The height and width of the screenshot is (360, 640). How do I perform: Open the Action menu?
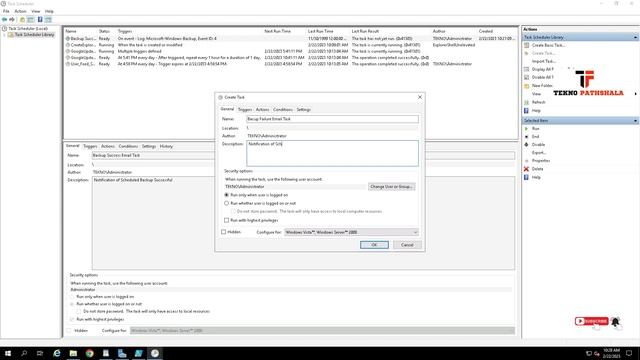[x=20, y=11]
